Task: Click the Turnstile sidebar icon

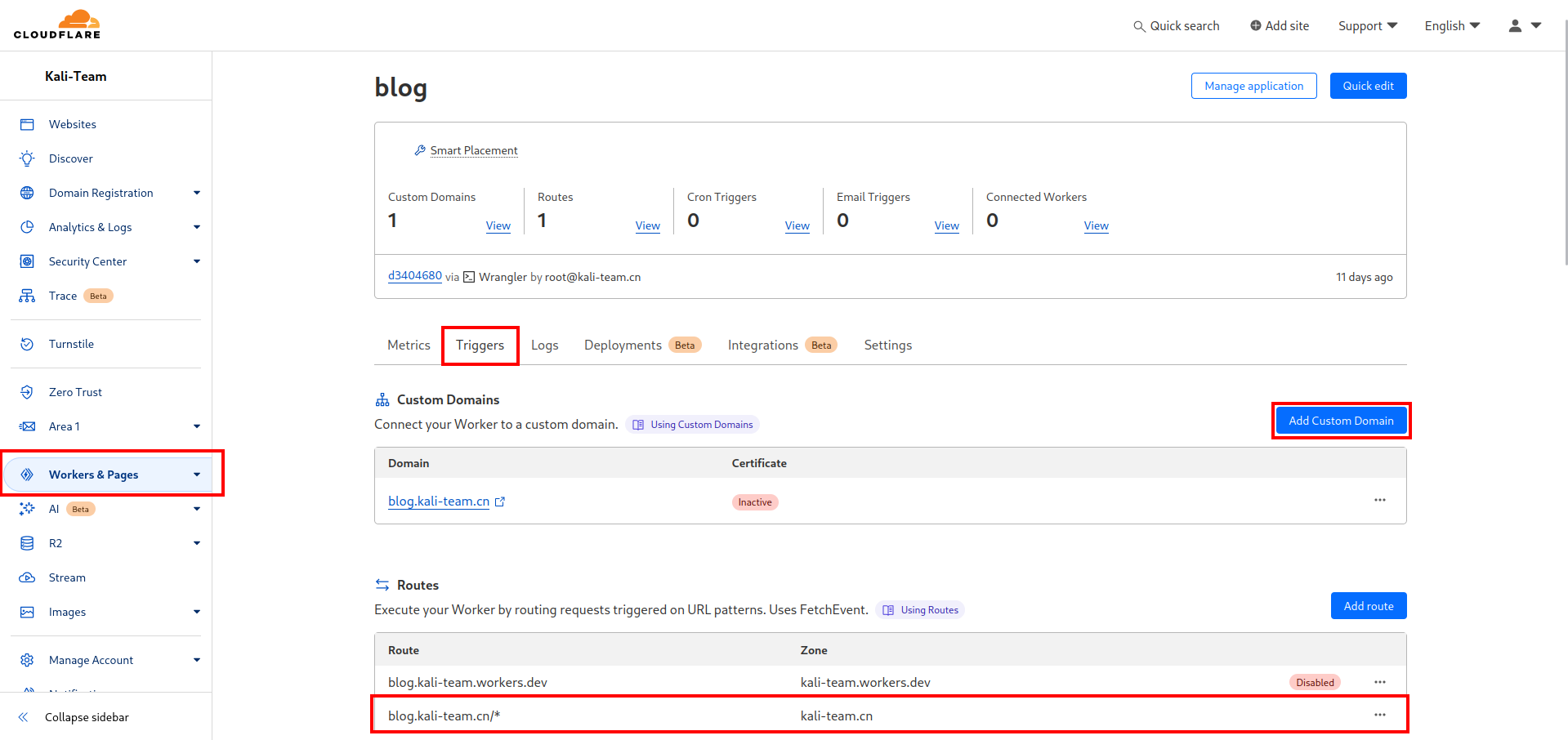Action: [x=27, y=344]
